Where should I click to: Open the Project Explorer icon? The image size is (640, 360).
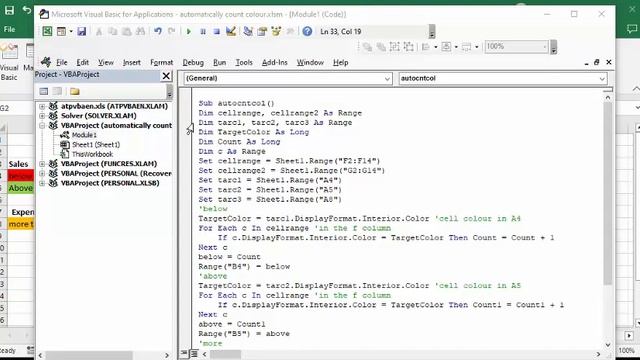(x=248, y=31)
